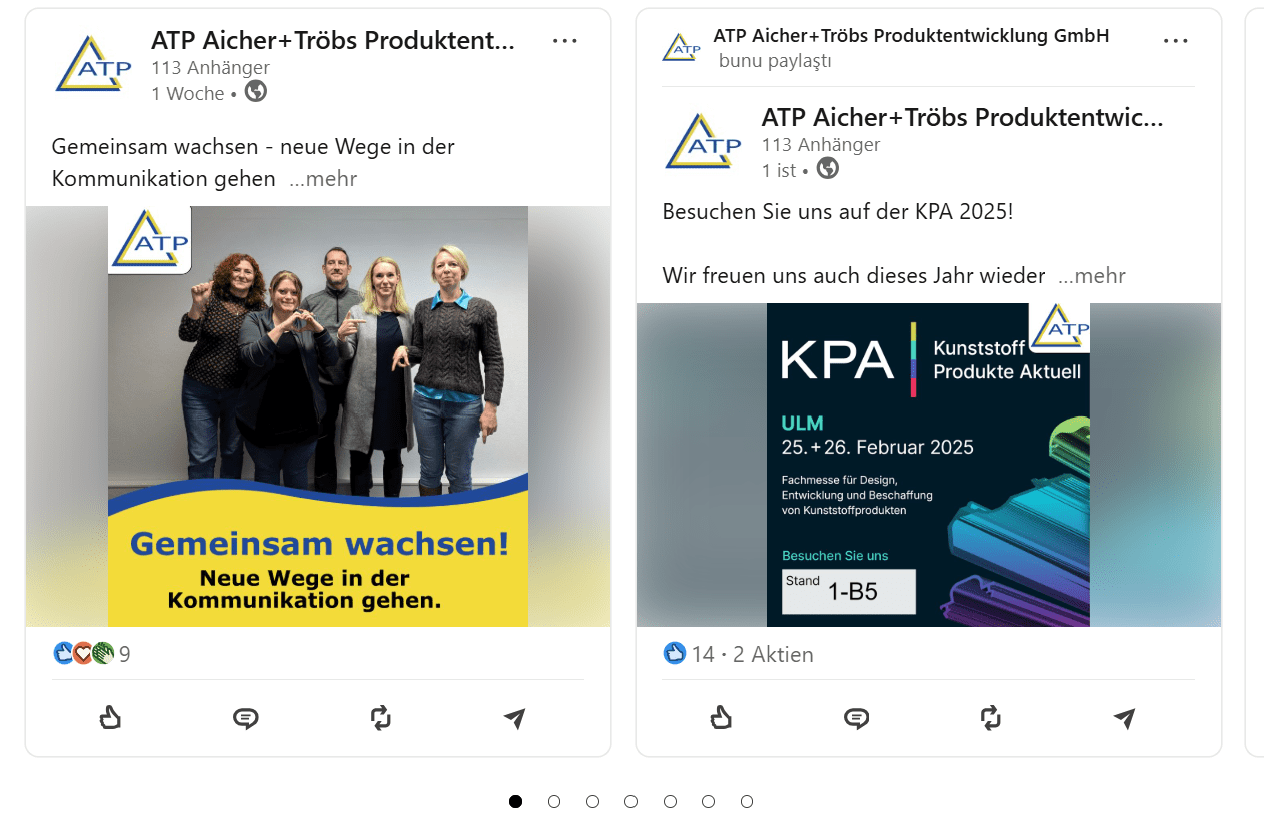Open comments on the KPA 2025 post
The height and width of the screenshot is (830, 1264).
[856, 718]
